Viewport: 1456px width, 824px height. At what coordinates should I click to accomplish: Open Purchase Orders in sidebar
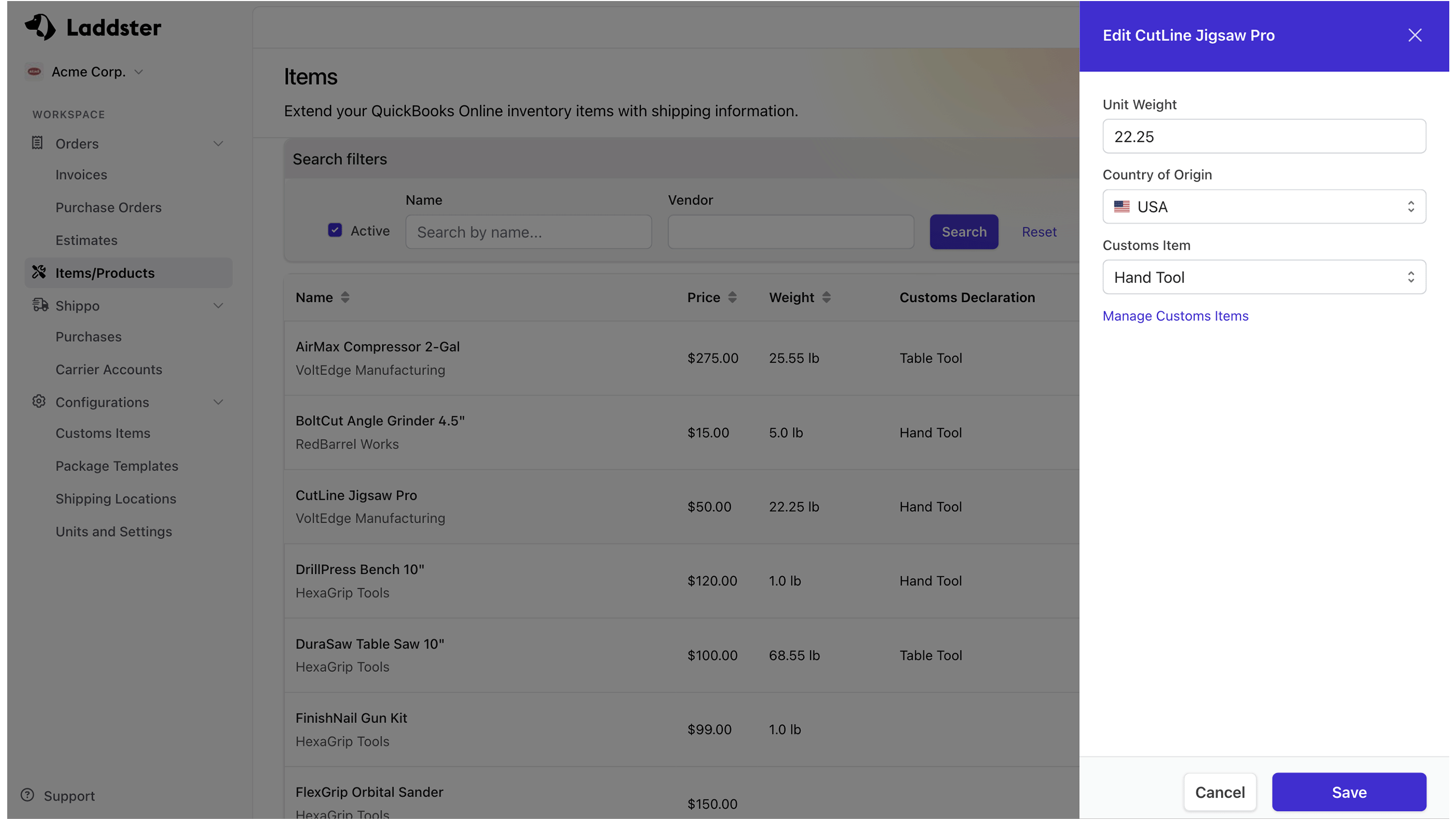(x=109, y=208)
